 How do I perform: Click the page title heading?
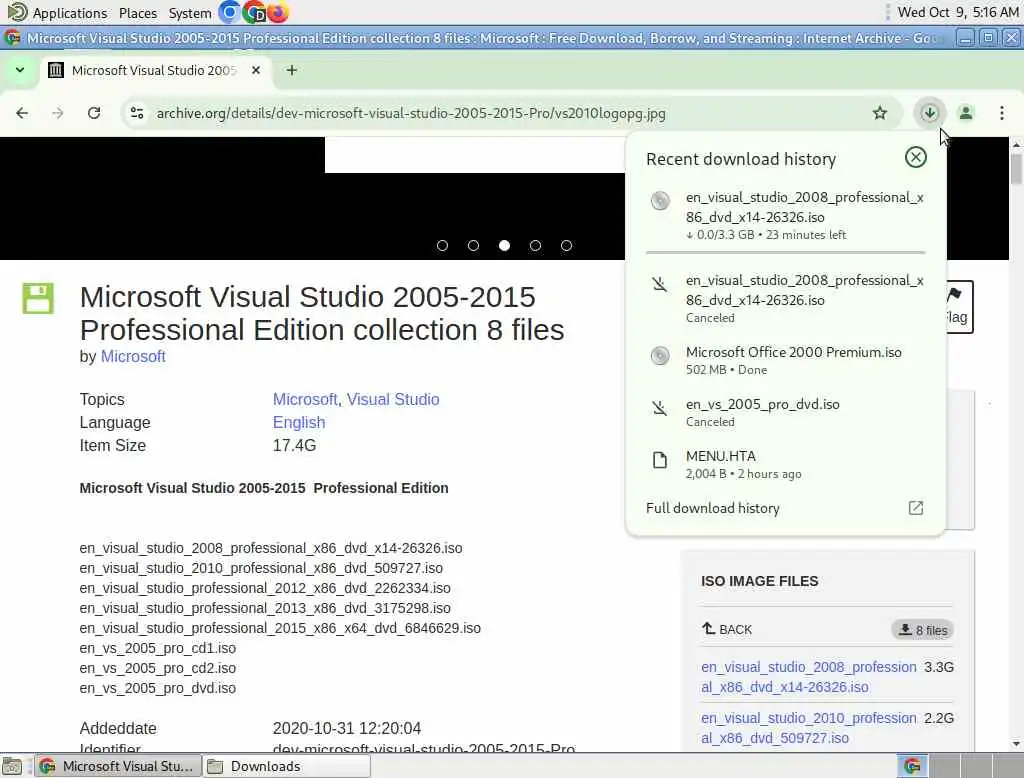pos(322,313)
